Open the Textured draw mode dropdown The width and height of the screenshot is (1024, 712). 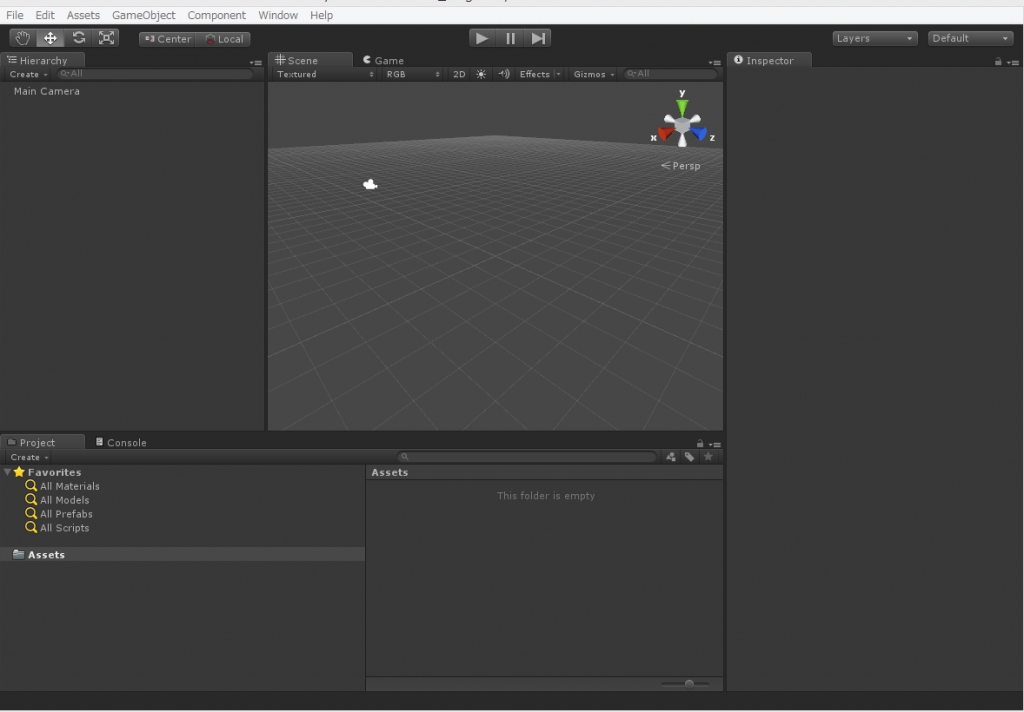tap(325, 74)
